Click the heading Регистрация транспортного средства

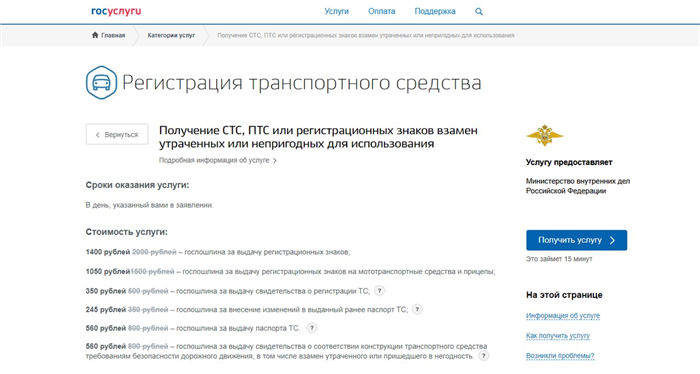click(302, 83)
